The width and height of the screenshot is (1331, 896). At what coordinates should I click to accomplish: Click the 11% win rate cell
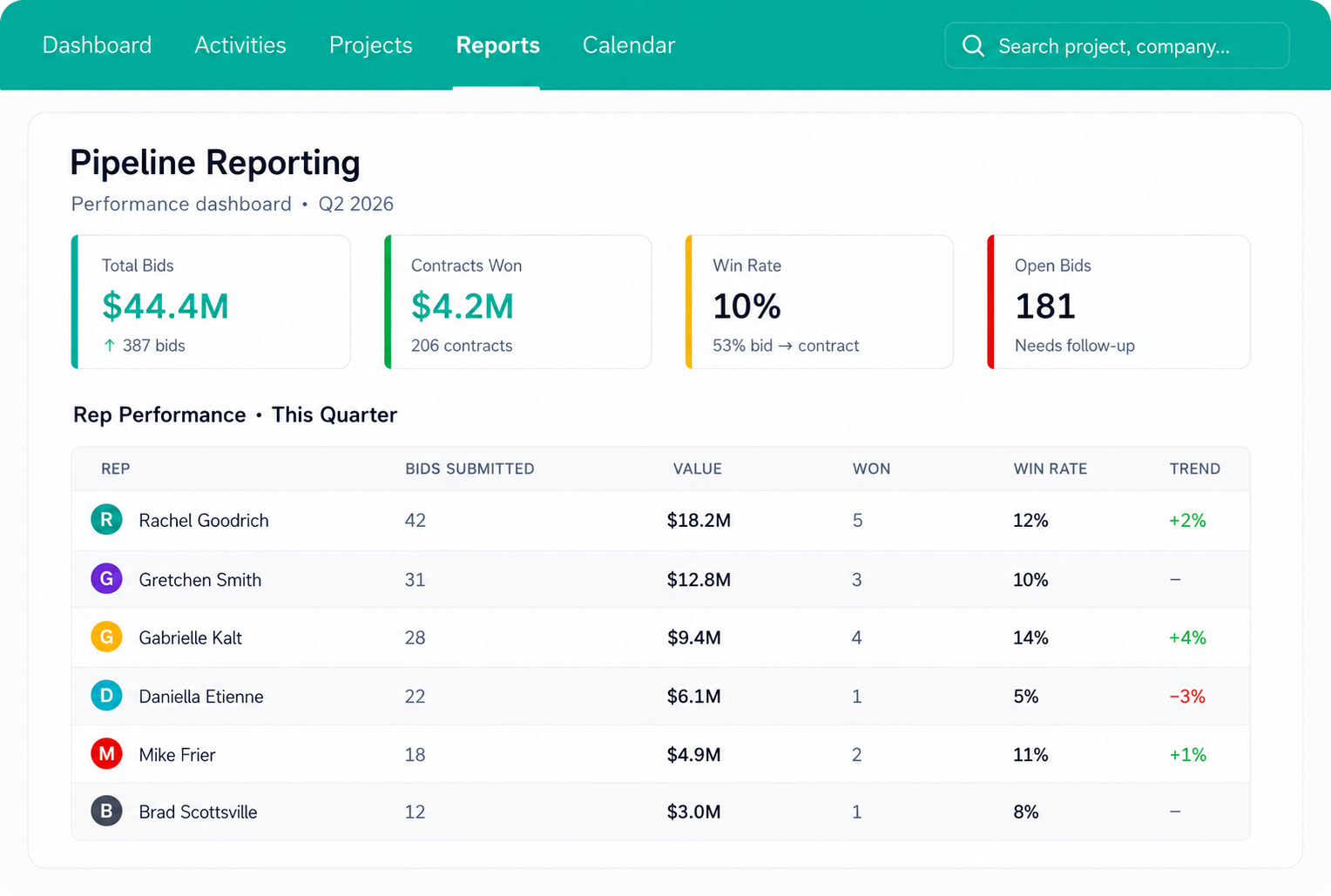[1030, 755]
